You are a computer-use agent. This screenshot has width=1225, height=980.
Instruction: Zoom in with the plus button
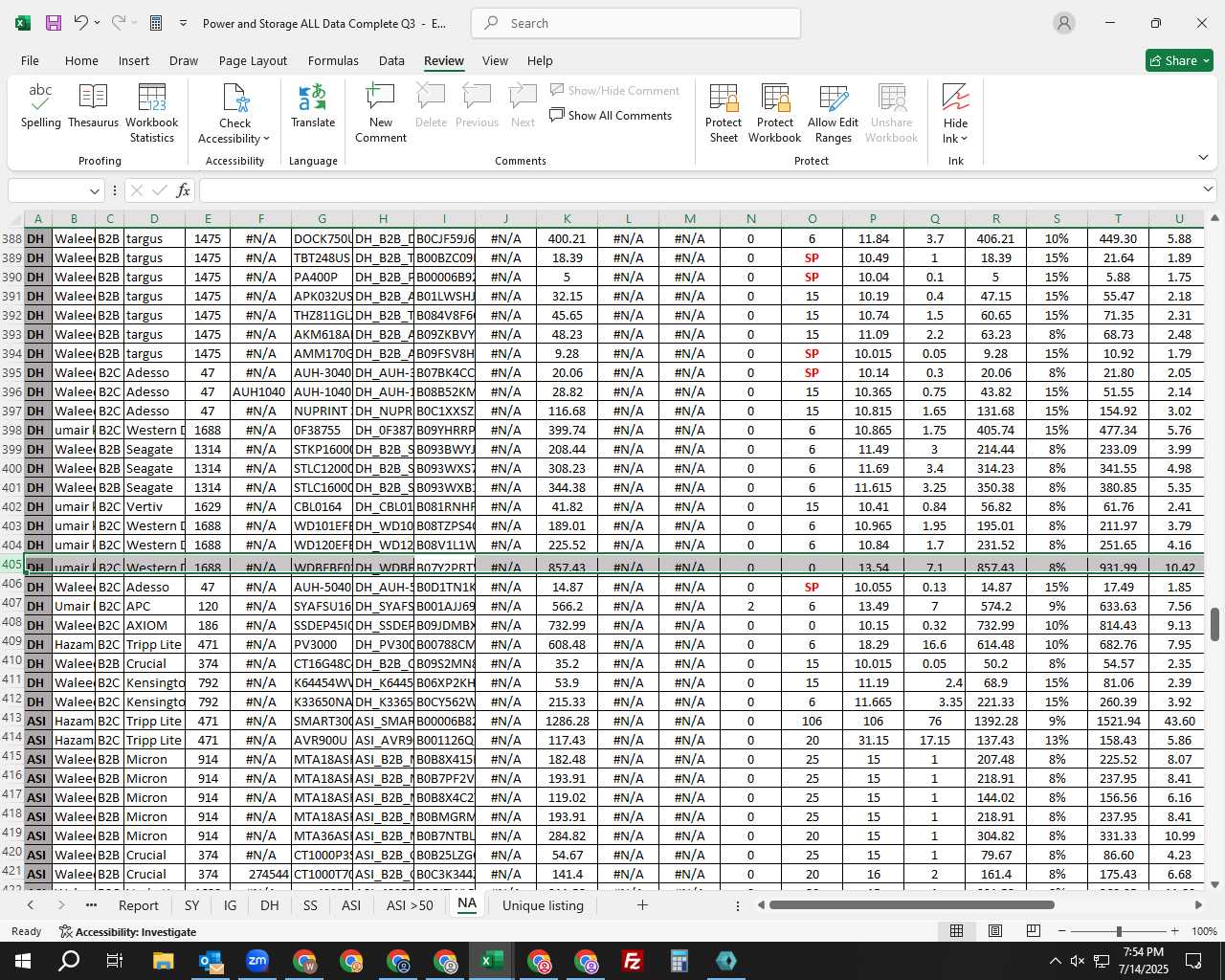coord(1174,931)
